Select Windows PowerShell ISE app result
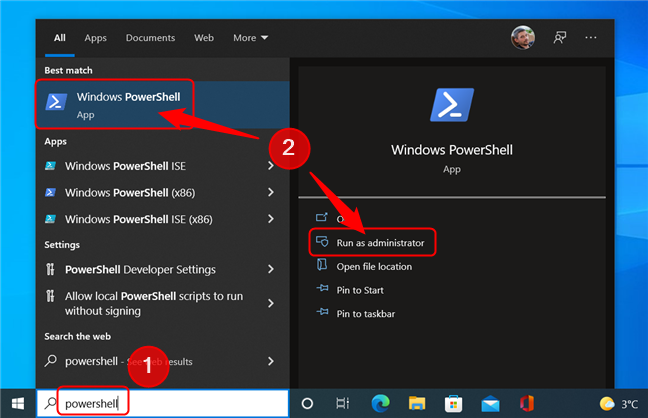Viewport: 648px width, 418px height. 125,166
